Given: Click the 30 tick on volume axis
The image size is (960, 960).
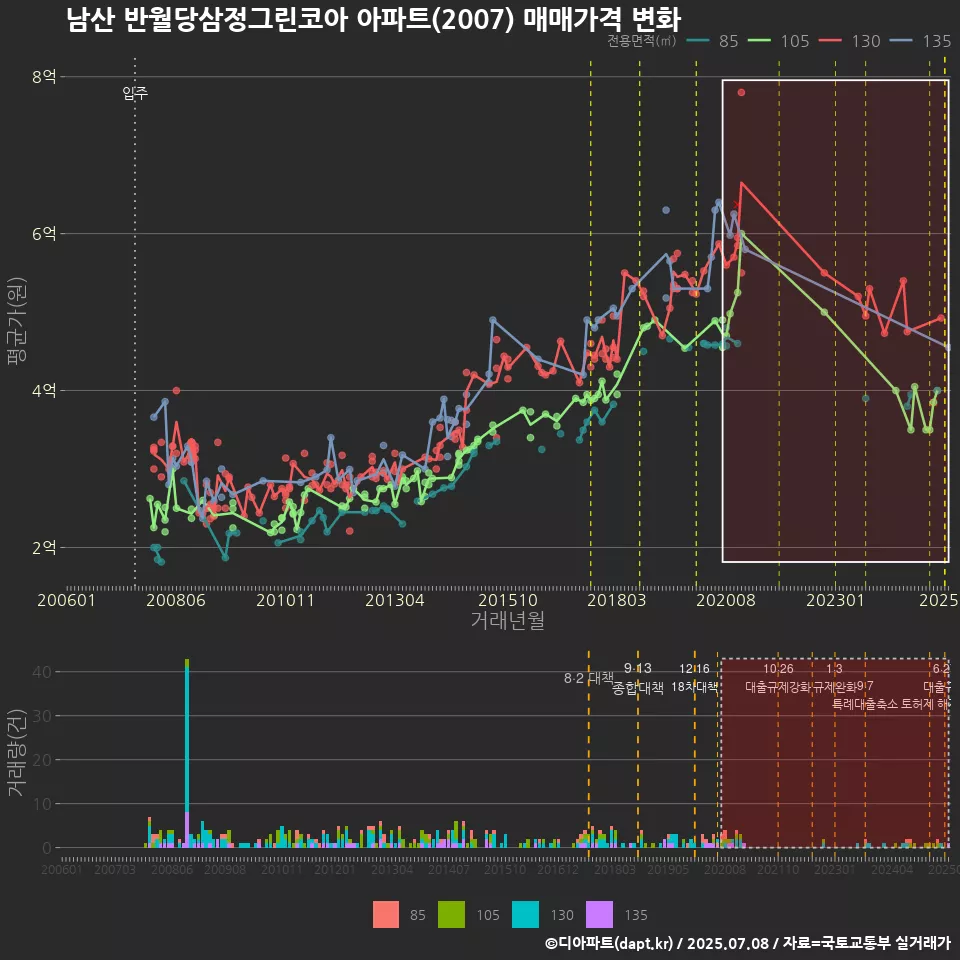Looking at the screenshot, I should [42, 716].
